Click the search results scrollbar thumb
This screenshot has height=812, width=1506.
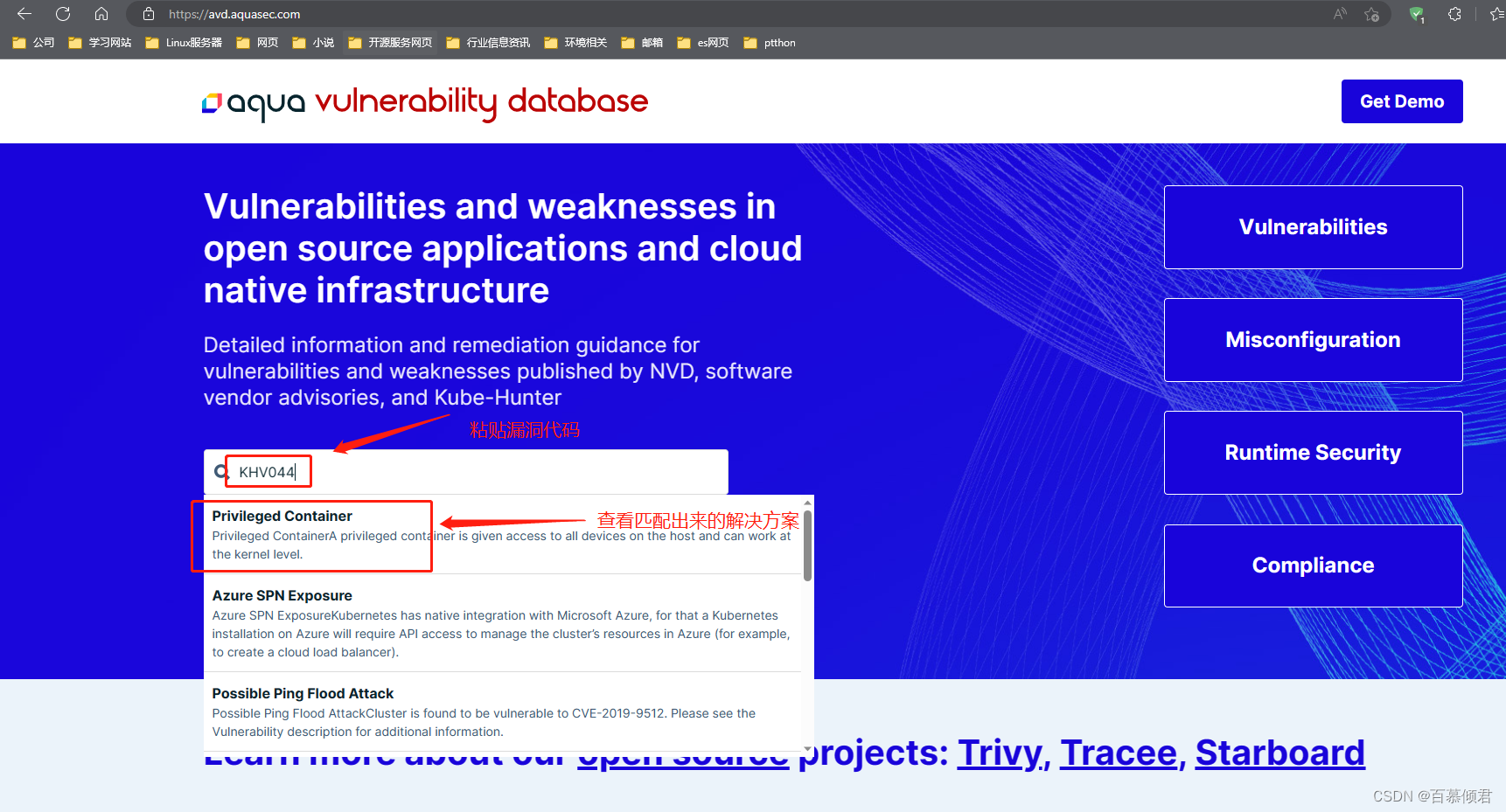click(807, 545)
